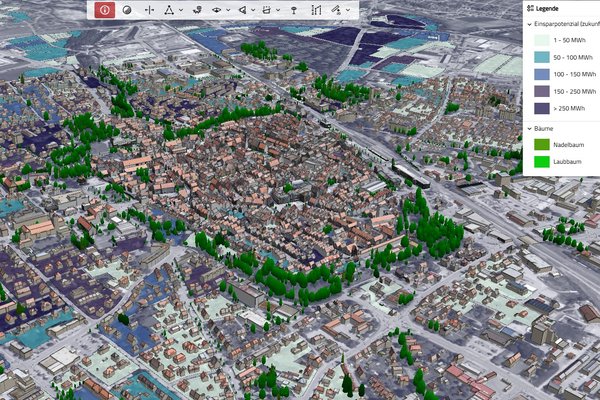Select the crosshair split tool icon
600x400 pixels.
pos(149,9)
